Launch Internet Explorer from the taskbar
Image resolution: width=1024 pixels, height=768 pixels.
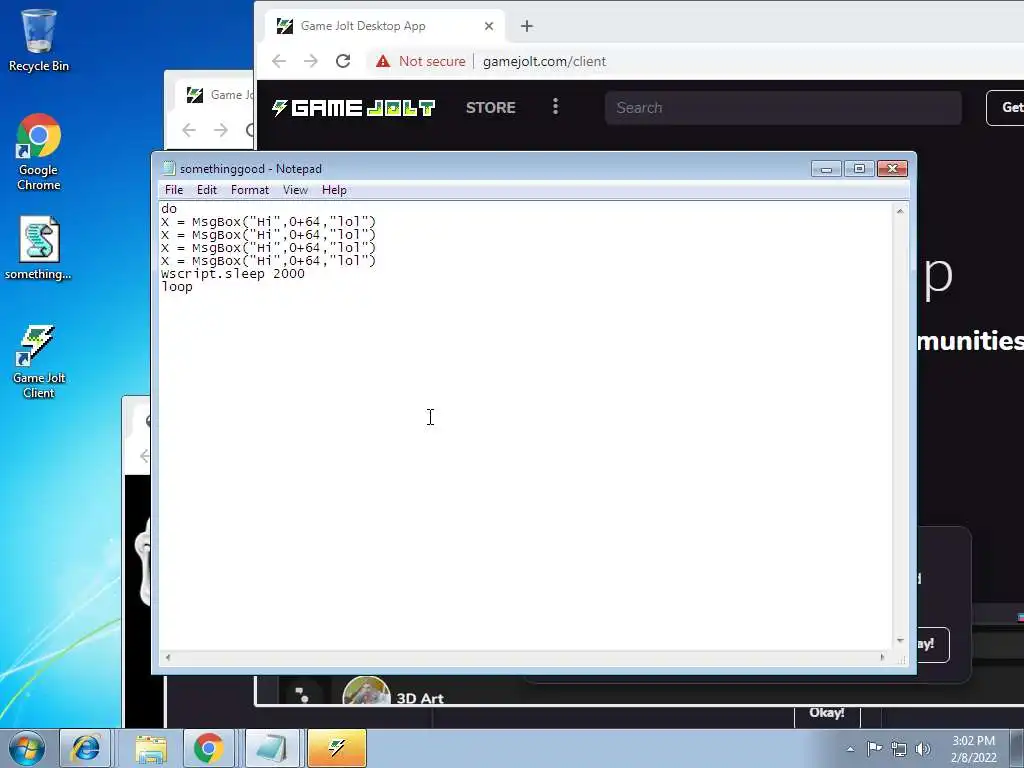[x=86, y=748]
